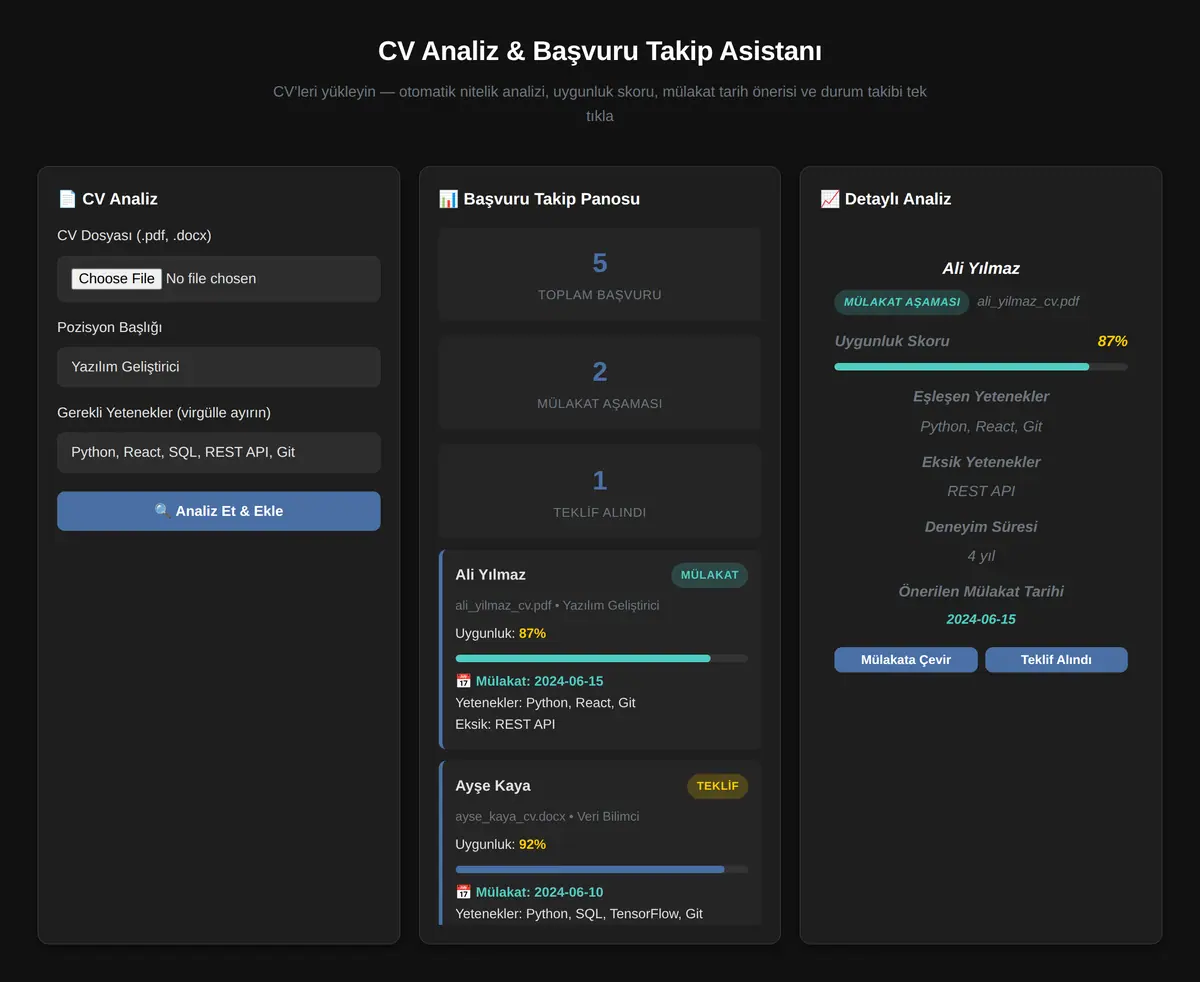
Task: Click the 87% score in Detaylı Analiz
Action: tap(1112, 341)
